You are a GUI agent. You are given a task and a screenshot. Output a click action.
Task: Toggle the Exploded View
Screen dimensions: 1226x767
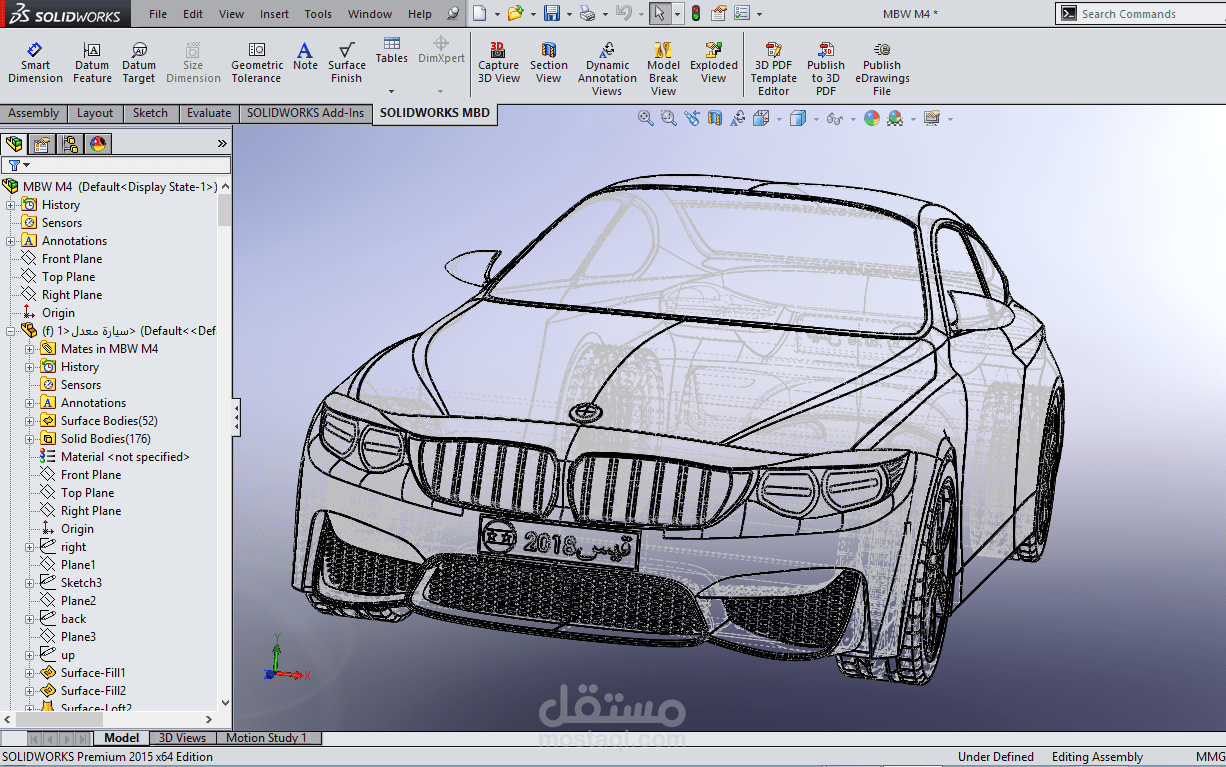coord(714,63)
